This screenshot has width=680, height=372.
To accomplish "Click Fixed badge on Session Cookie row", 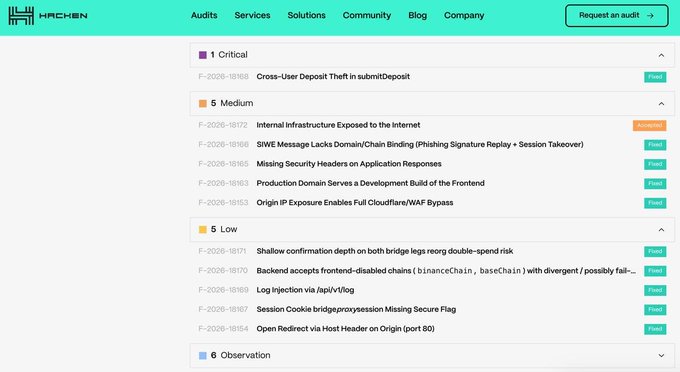I will pos(655,310).
